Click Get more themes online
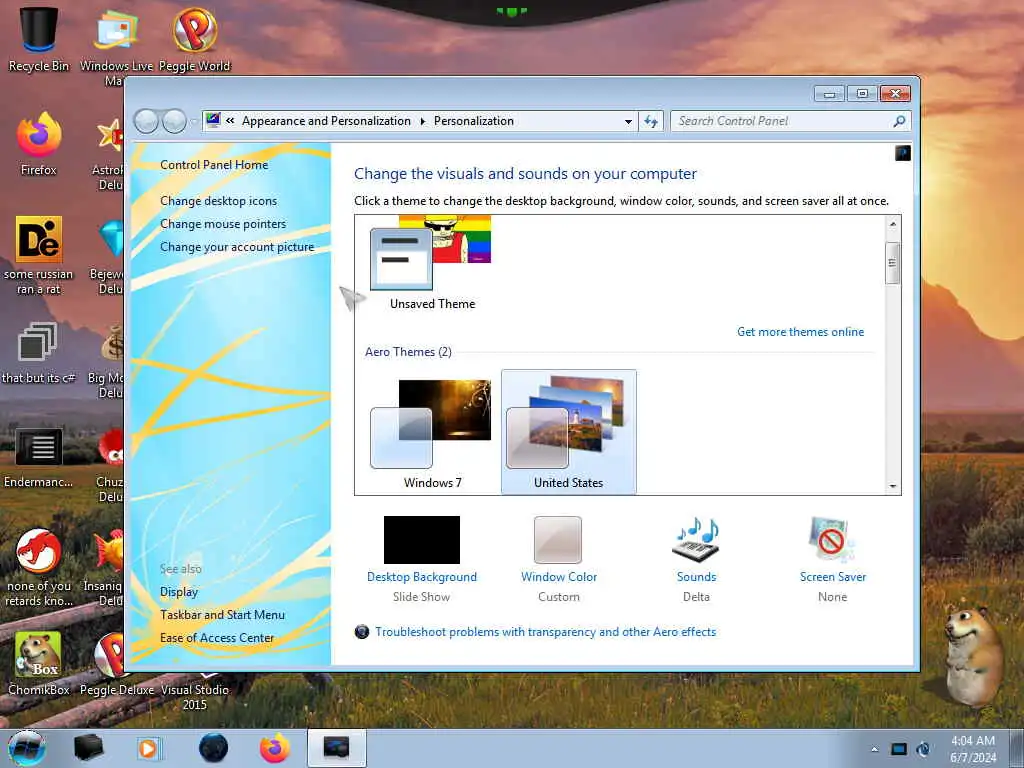 click(x=800, y=332)
